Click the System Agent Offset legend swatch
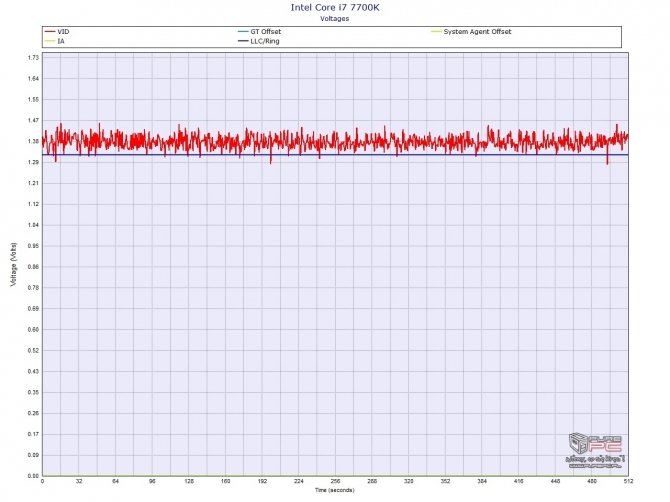 (434, 32)
